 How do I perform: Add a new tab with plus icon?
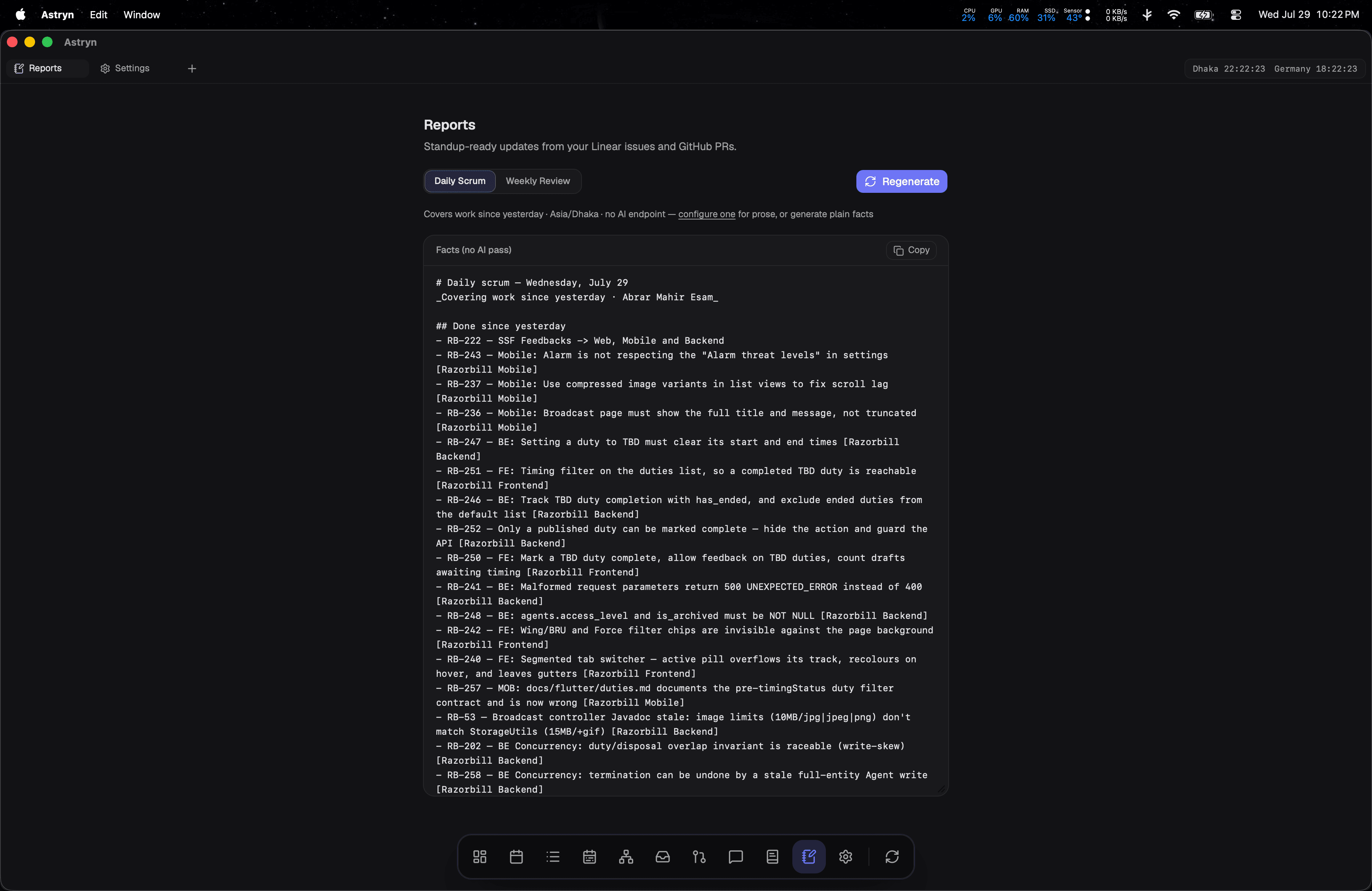click(192, 69)
